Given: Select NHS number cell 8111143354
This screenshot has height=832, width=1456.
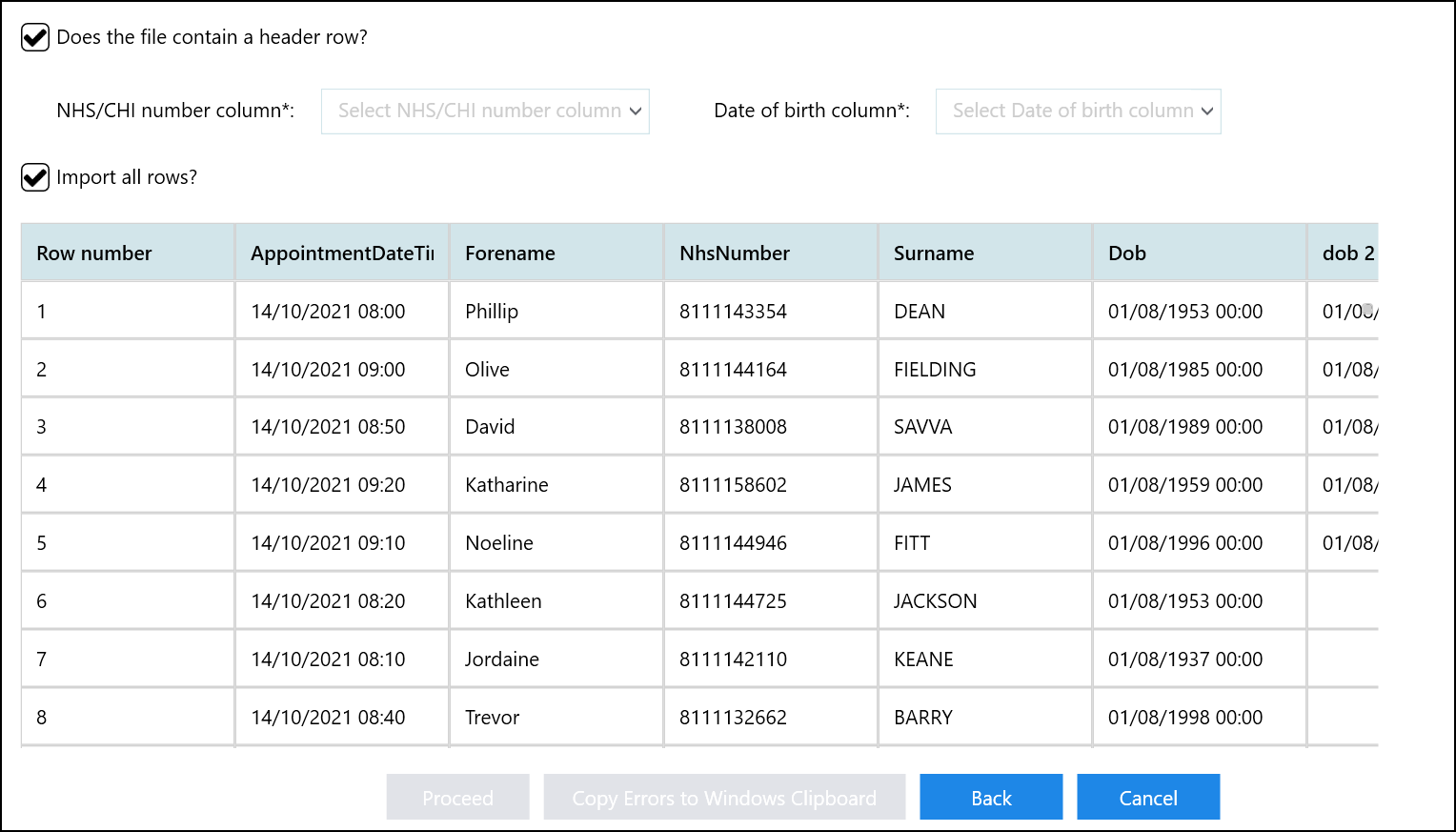Looking at the screenshot, I should tap(733, 312).
